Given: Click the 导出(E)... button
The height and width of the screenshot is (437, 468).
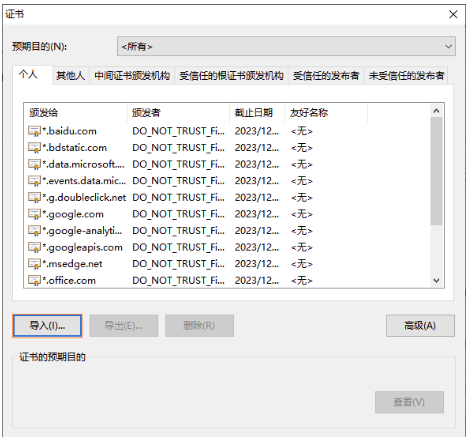Looking at the screenshot, I should tap(124, 326).
